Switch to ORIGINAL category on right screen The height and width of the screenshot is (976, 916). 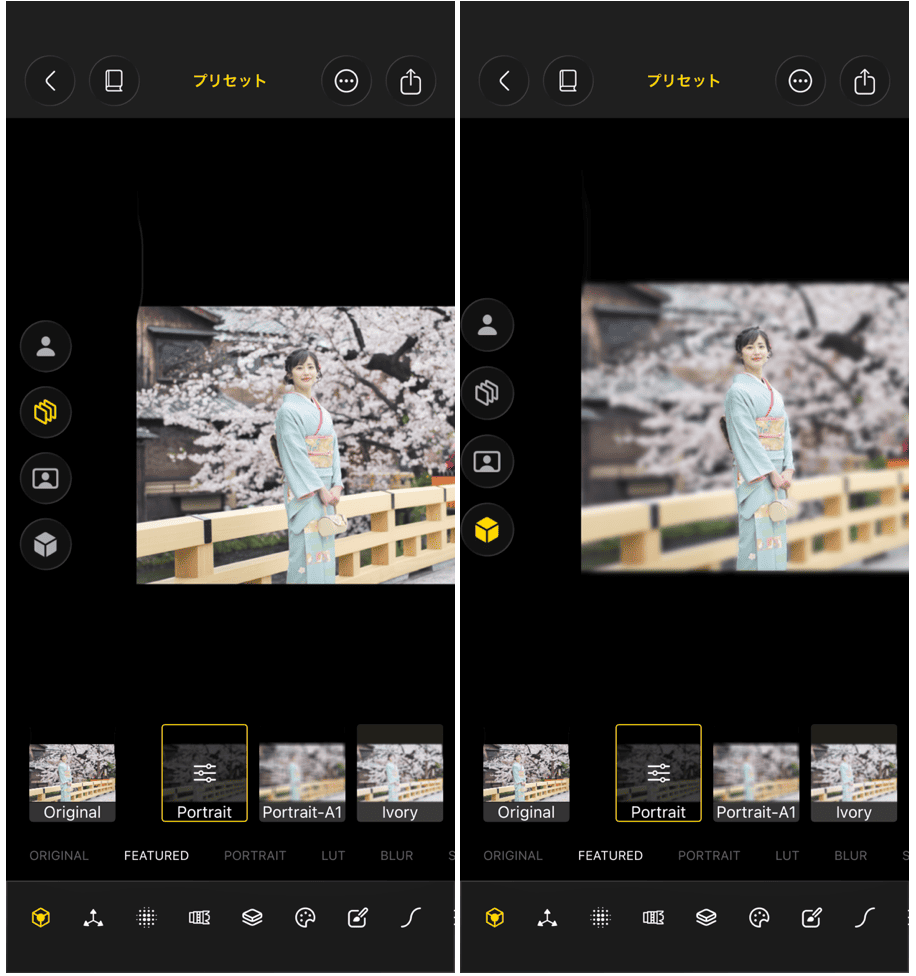(513, 856)
